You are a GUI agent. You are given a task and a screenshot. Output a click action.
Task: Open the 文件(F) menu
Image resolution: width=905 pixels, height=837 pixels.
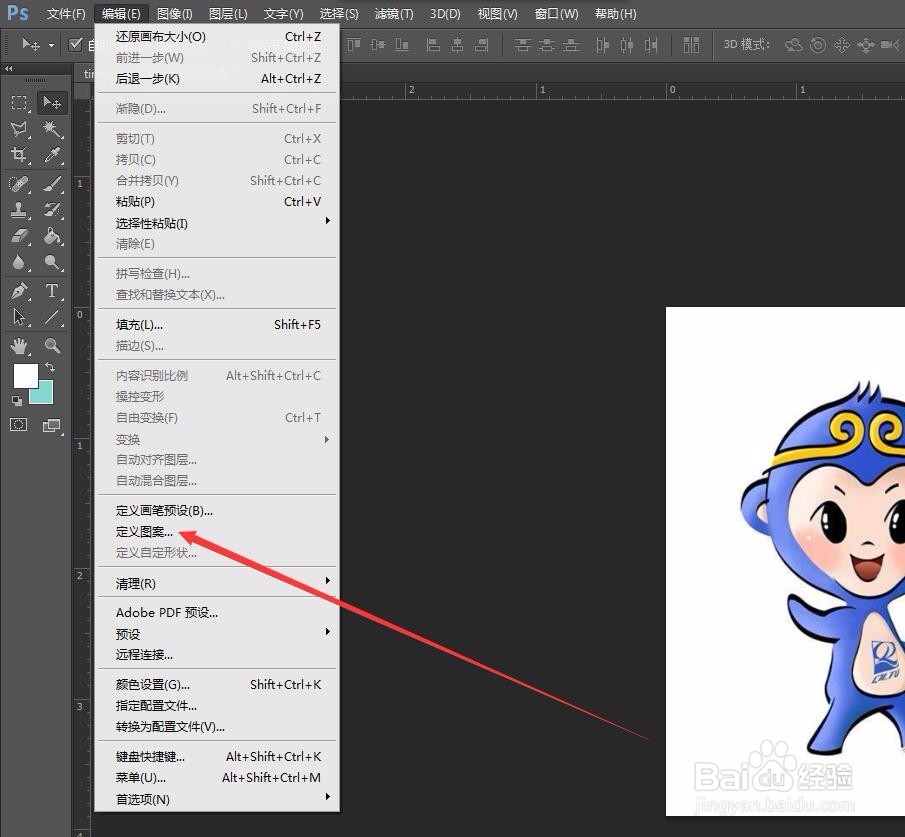66,13
